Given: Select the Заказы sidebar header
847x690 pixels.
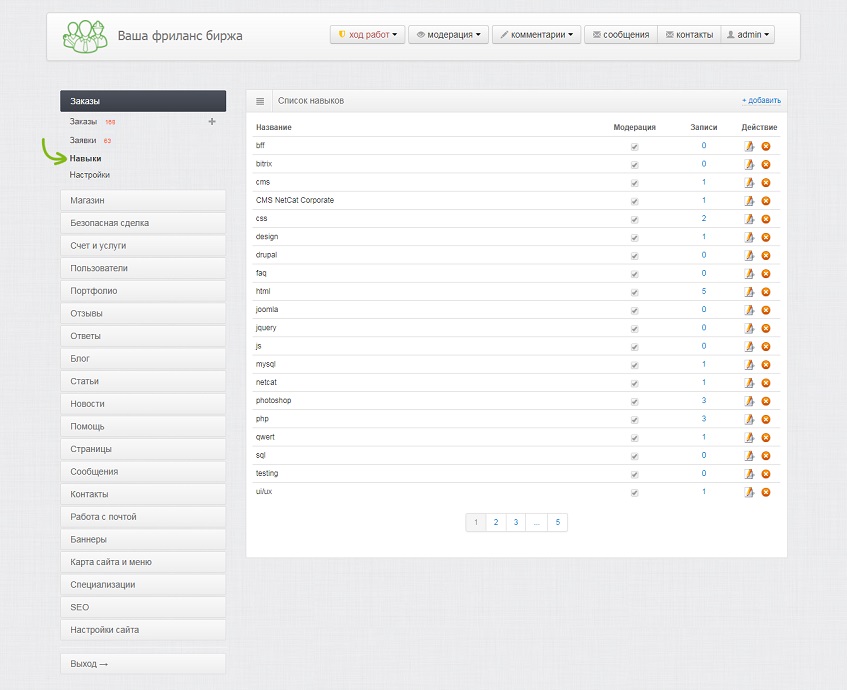Looking at the screenshot, I should [x=143, y=101].
